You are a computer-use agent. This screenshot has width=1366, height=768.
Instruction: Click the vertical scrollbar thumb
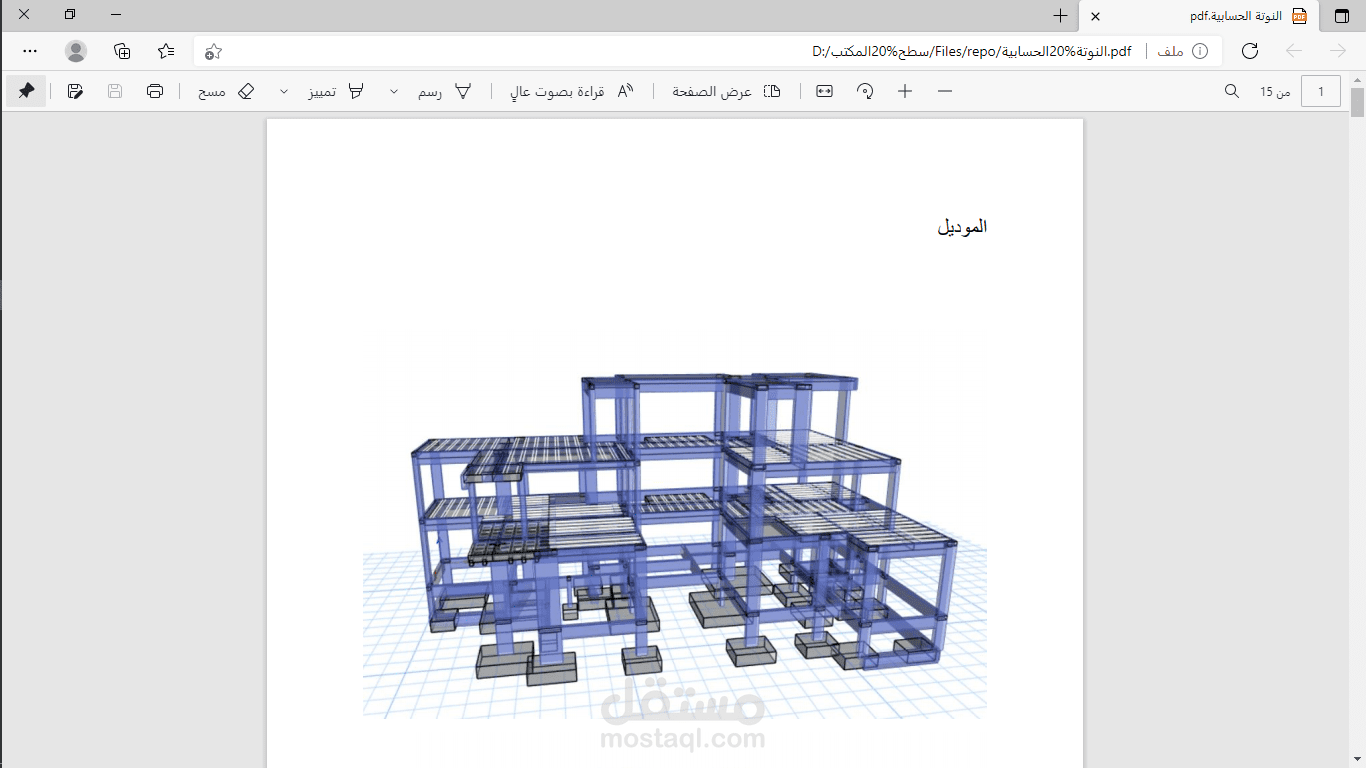1357,103
